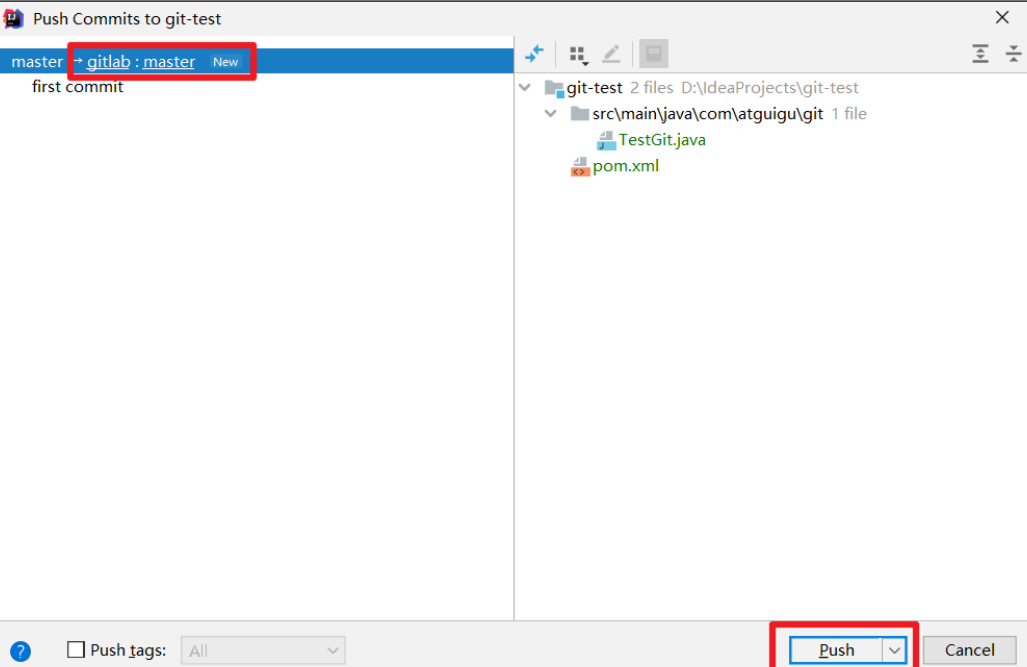
Task: Toggle the preview diff panel icon
Action: [654, 54]
